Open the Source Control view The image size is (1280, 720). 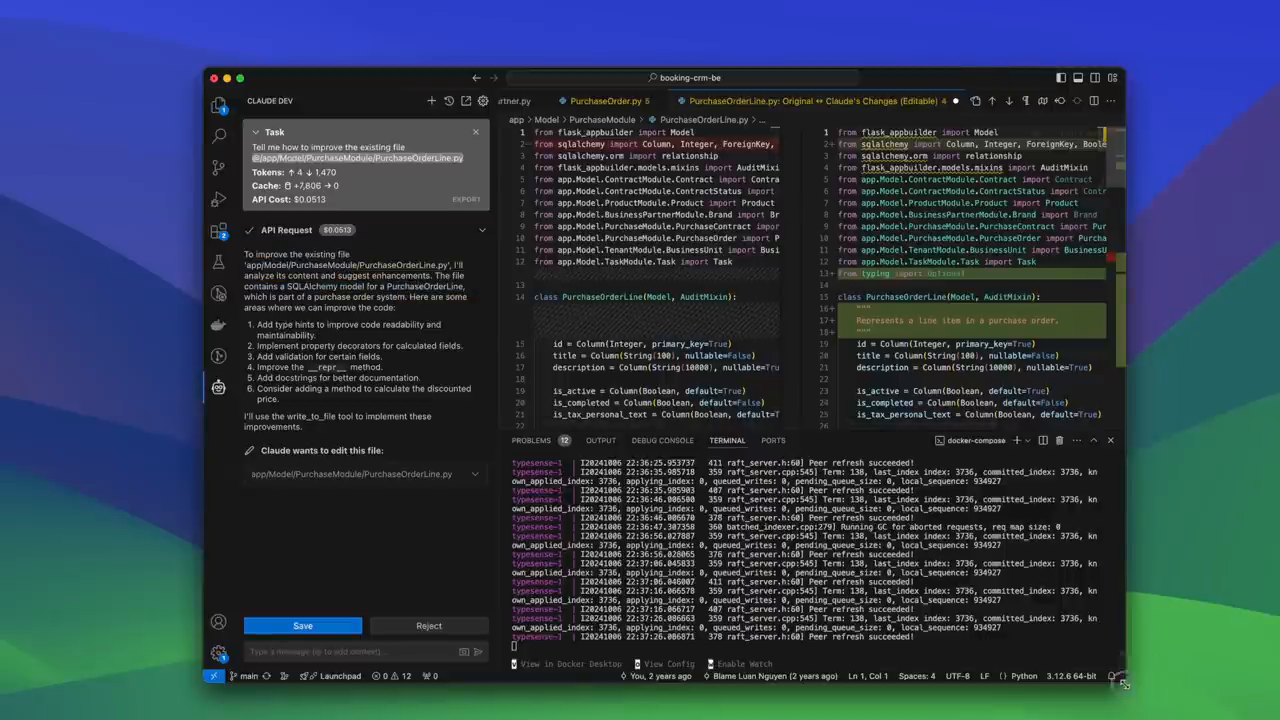[218, 167]
